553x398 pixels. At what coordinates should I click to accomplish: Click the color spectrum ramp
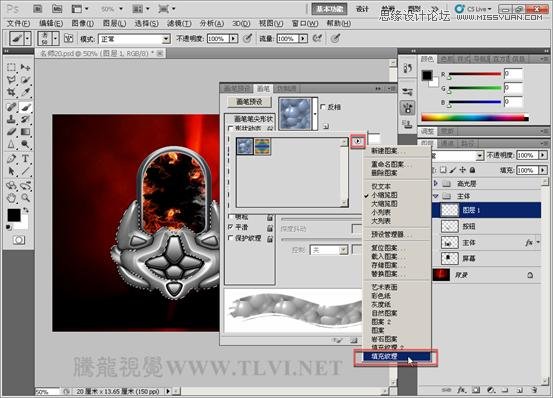click(475, 117)
